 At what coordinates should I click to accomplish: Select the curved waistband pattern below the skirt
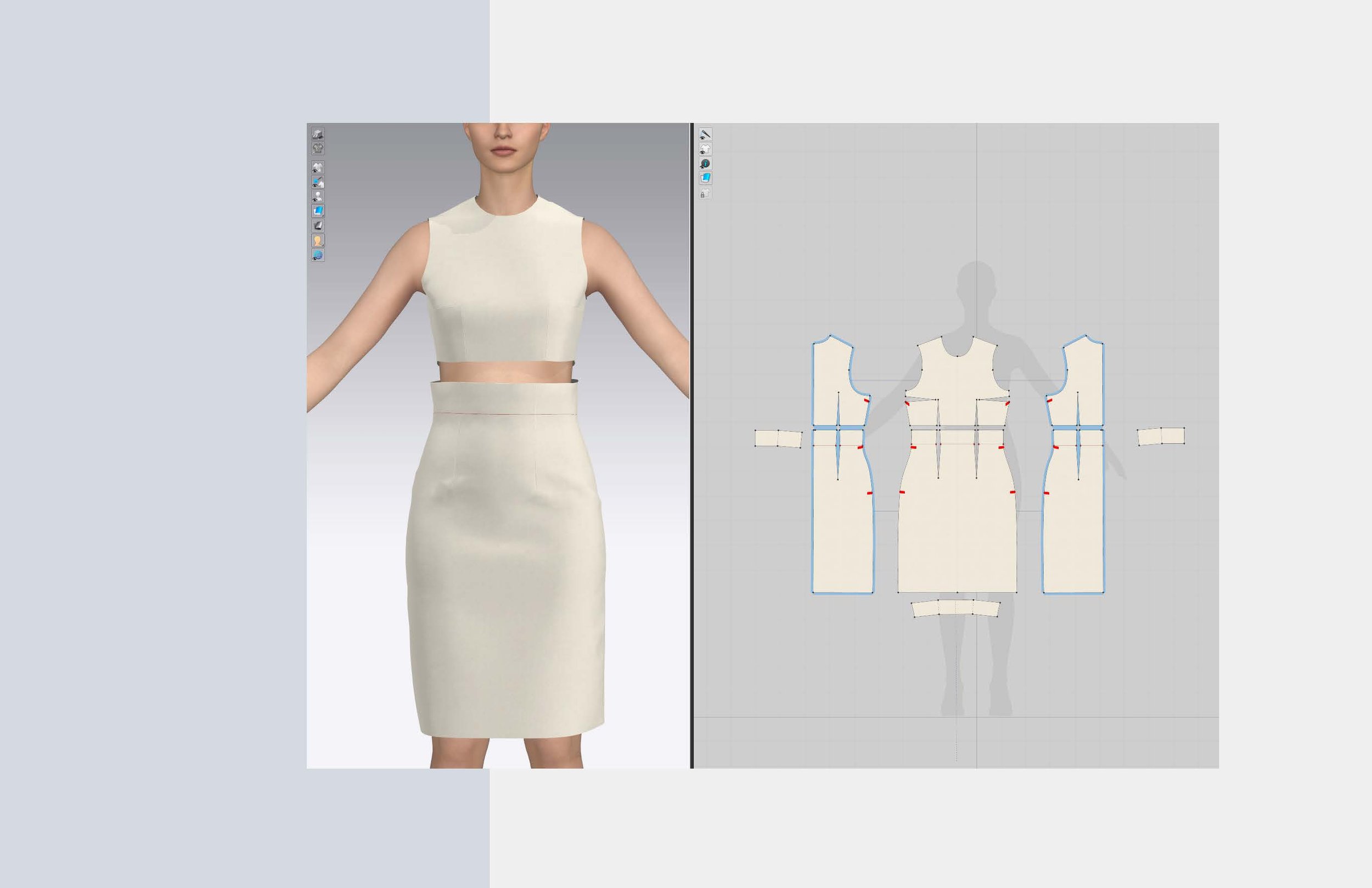(x=957, y=608)
